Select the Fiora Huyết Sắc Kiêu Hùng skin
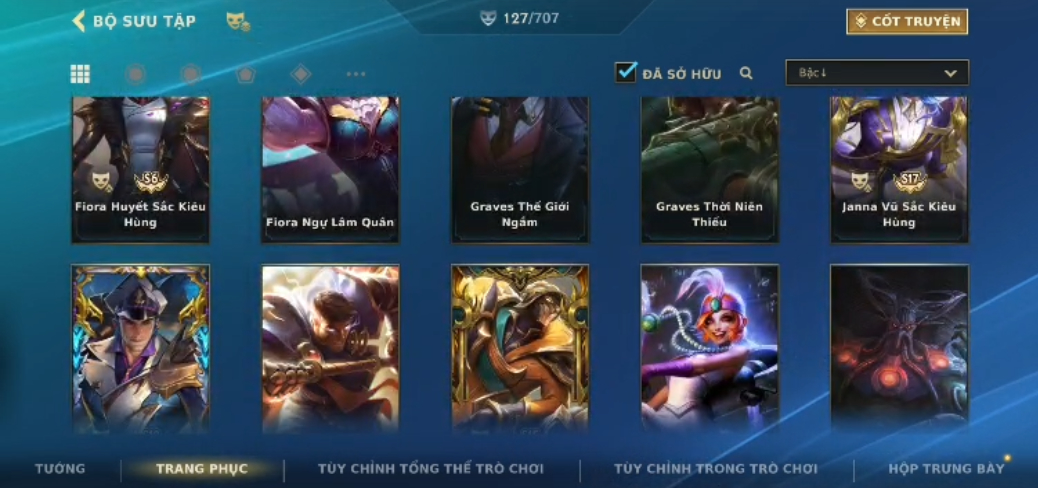Screen dimensions: 1038x488 point(140,170)
